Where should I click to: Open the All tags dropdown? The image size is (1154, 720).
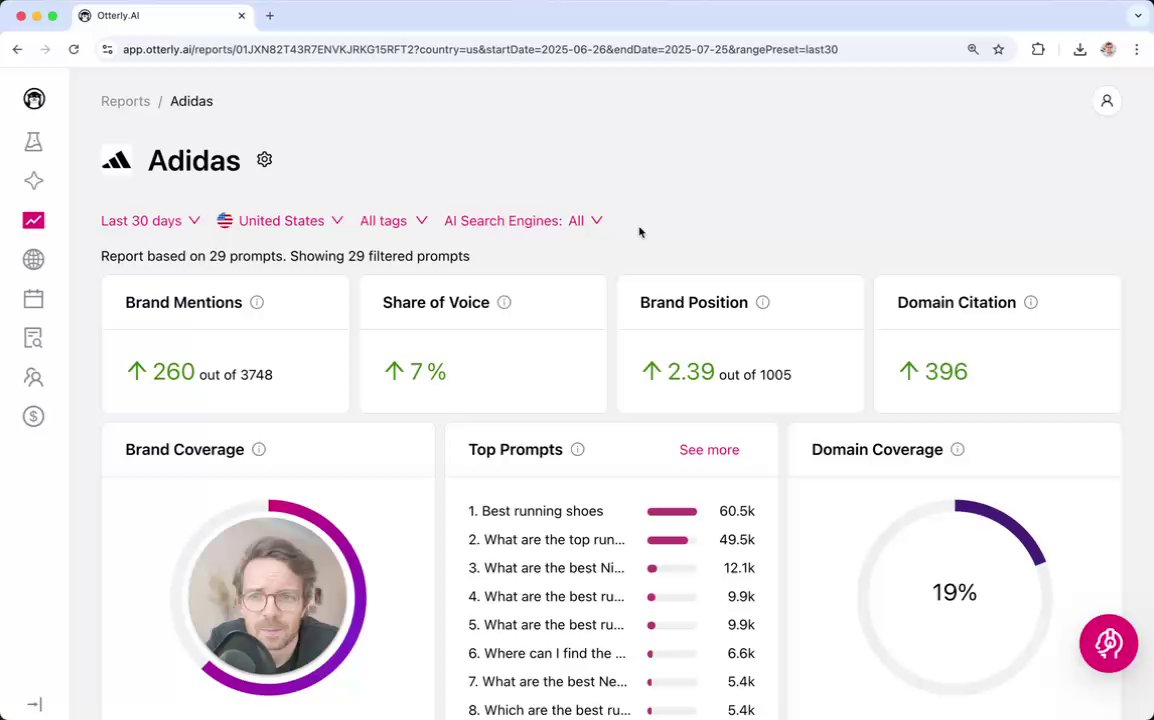[394, 221]
